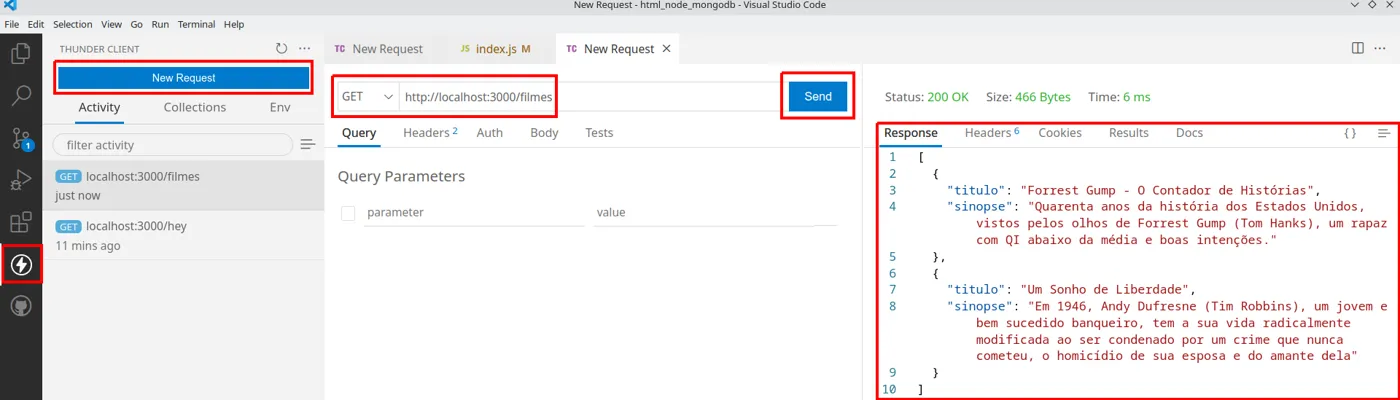The image size is (1400, 400).
Task: Open the GitHub icon in the activity bar
Action: (20, 306)
